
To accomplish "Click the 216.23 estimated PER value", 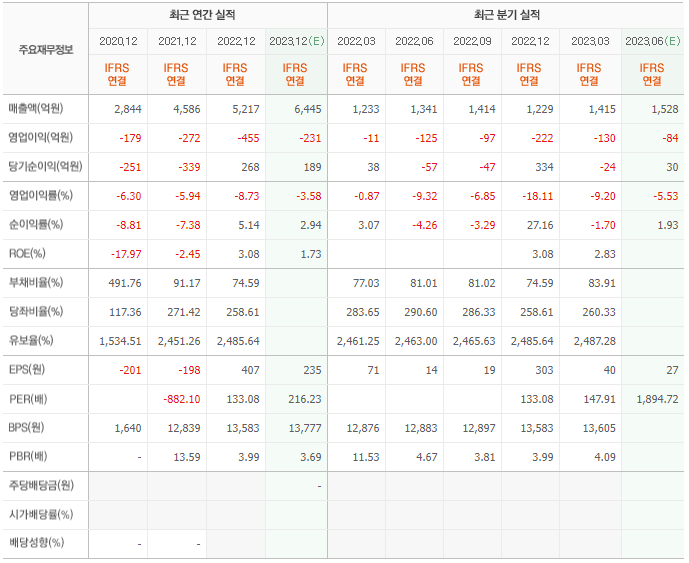I will [305, 399].
